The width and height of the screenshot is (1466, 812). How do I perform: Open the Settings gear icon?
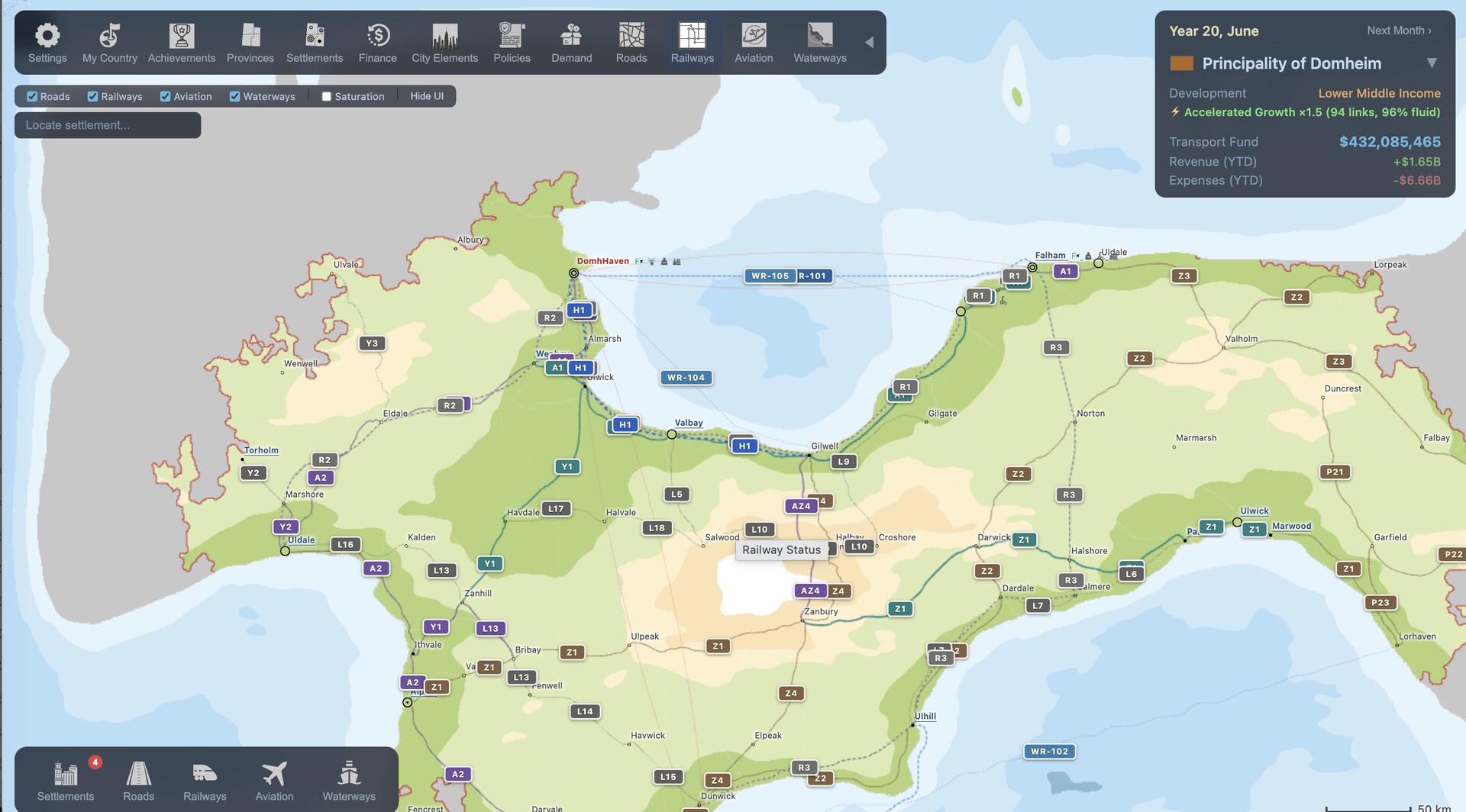pyautogui.click(x=47, y=36)
